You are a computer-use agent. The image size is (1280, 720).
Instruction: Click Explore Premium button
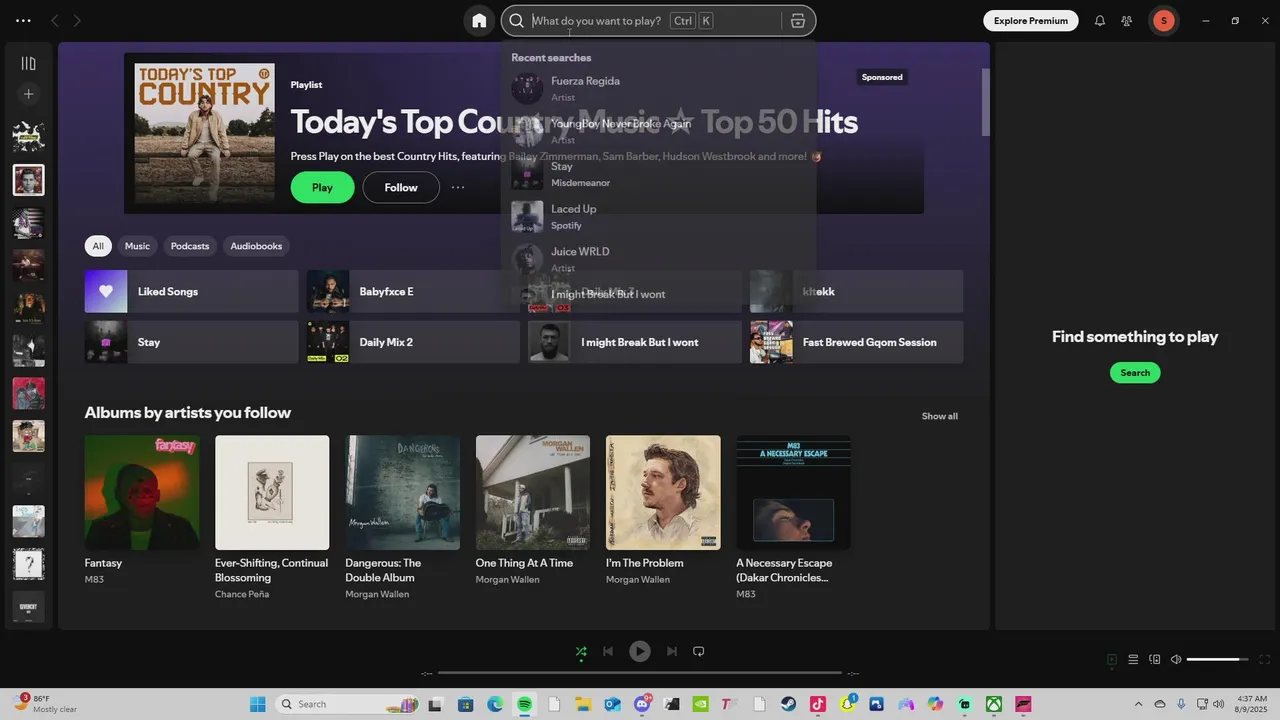1030,21
